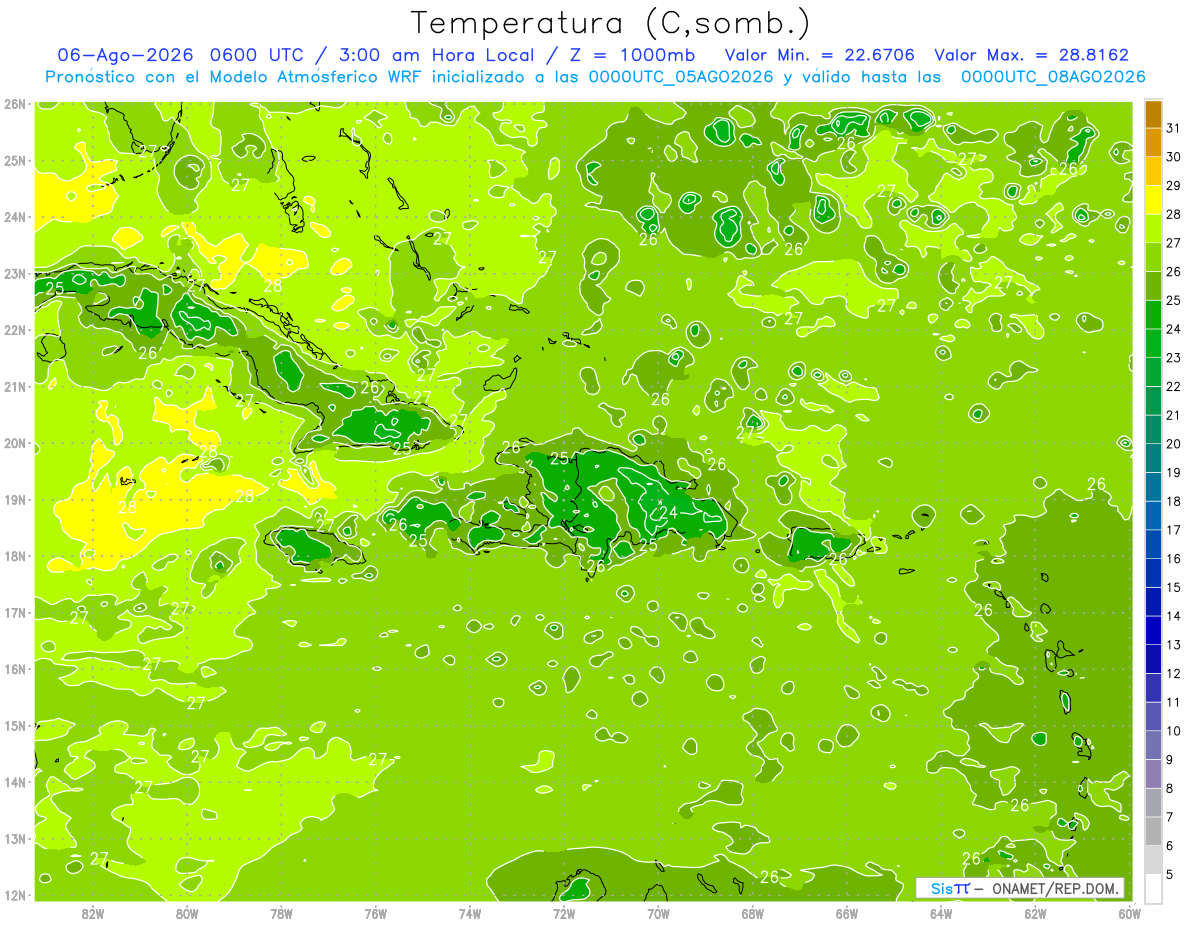Click the longitude axis label "80W"

pos(187,913)
